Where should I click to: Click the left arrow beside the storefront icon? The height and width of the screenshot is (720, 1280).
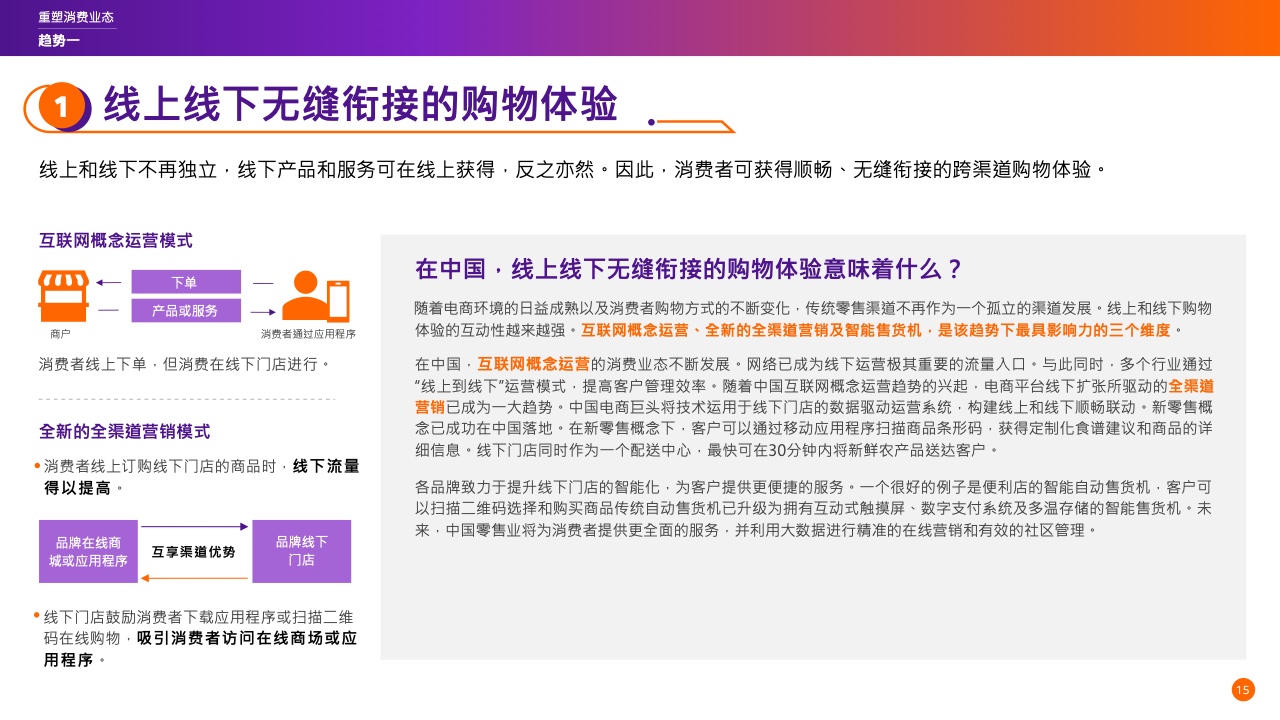[x=109, y=283]
